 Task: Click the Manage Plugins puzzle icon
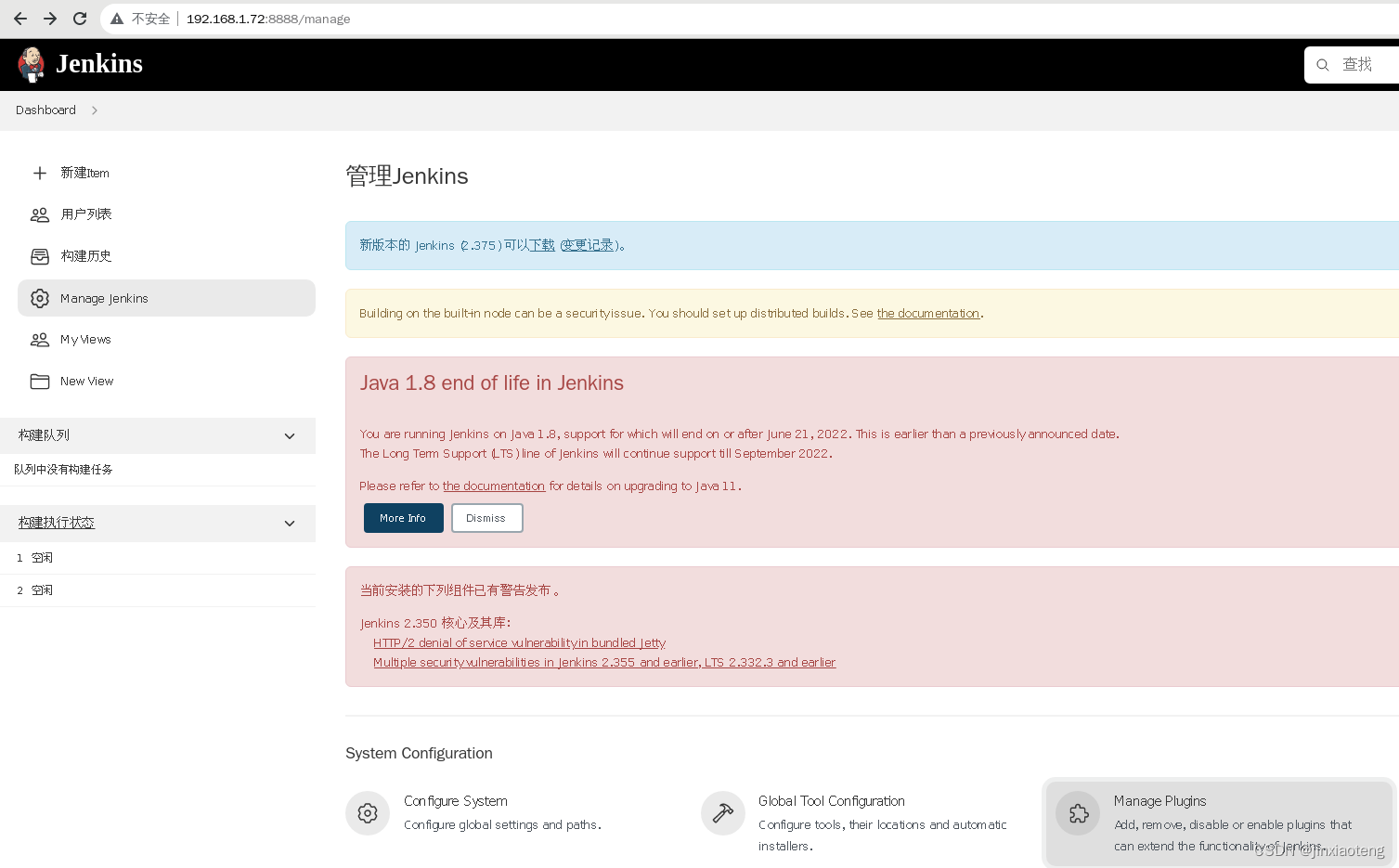click(1079, 813)
